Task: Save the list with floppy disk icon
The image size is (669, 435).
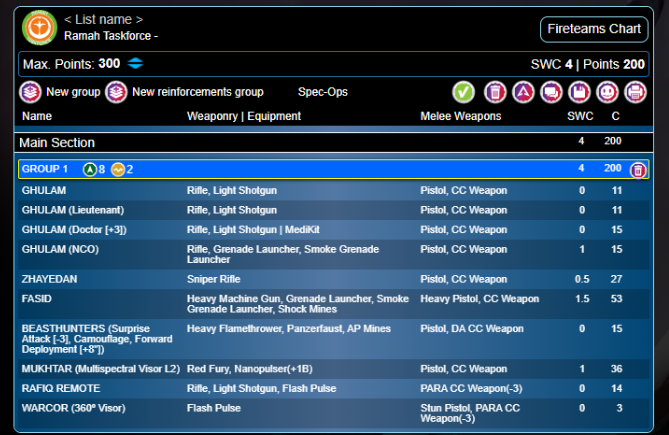Action: (x=578, y=92)
